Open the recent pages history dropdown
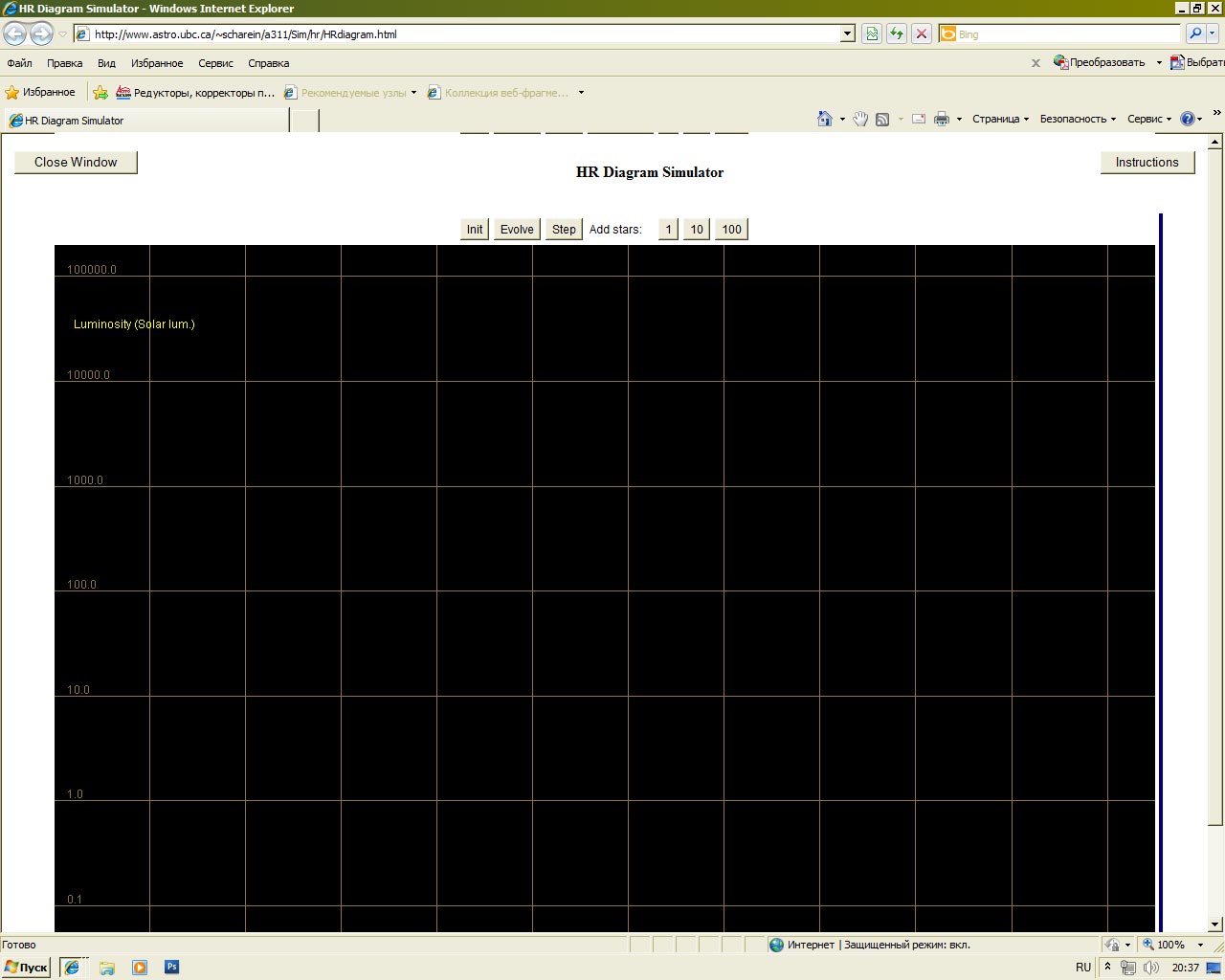Image resolution: width=1225 pixels, height=980 pixels. 62,34
